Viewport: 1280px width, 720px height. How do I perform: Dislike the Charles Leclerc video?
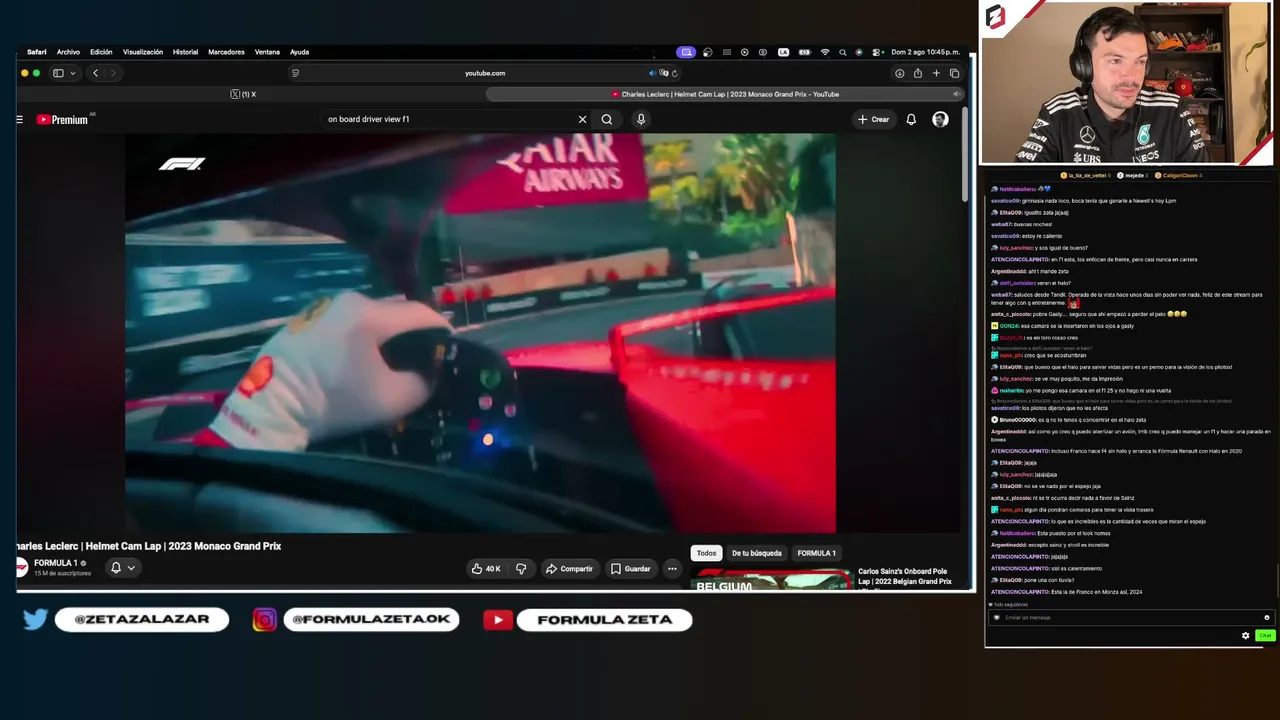[521, 569]
